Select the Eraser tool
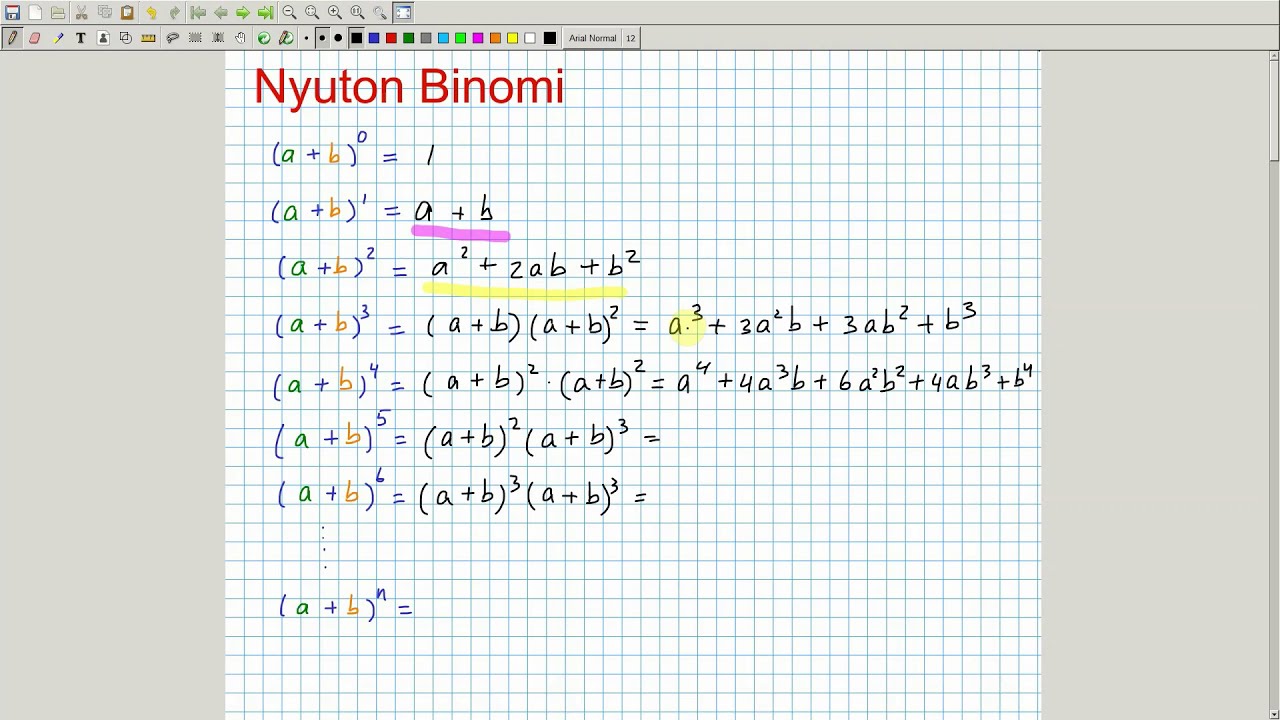The height and width of the screenshot is (720, 1280). click(35, 38)
